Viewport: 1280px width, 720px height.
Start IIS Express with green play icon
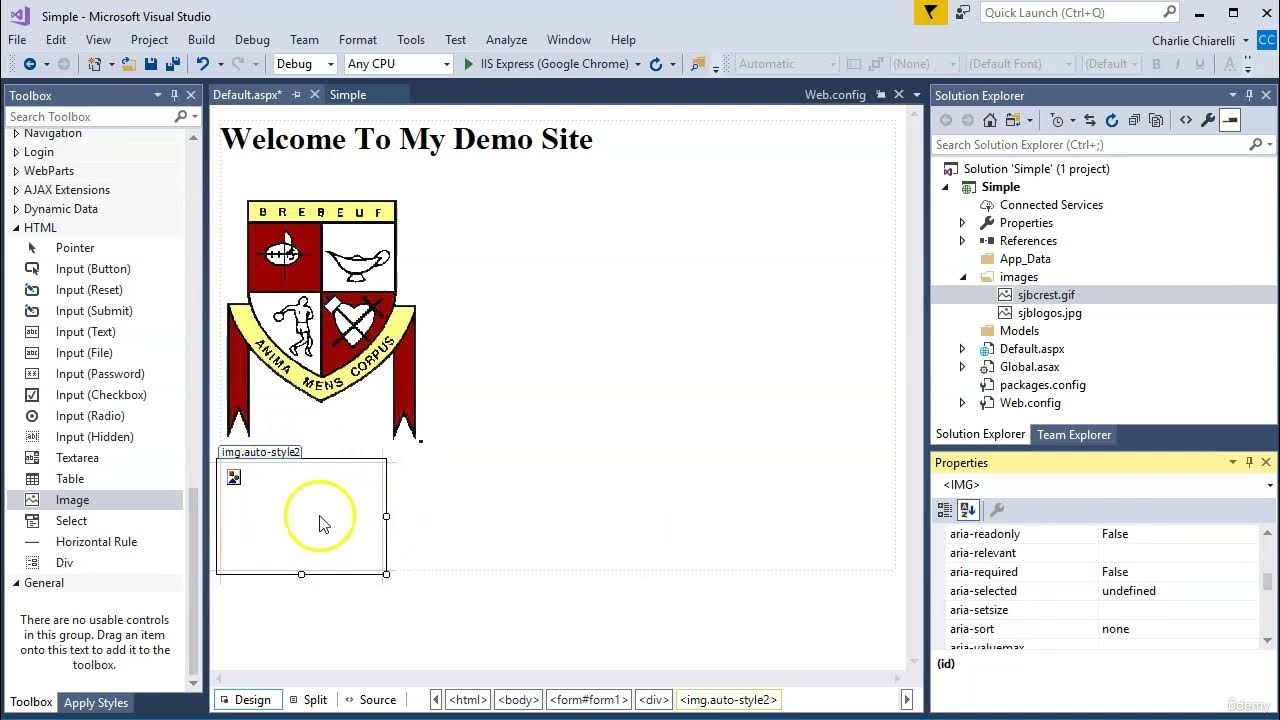pos(468,64)
